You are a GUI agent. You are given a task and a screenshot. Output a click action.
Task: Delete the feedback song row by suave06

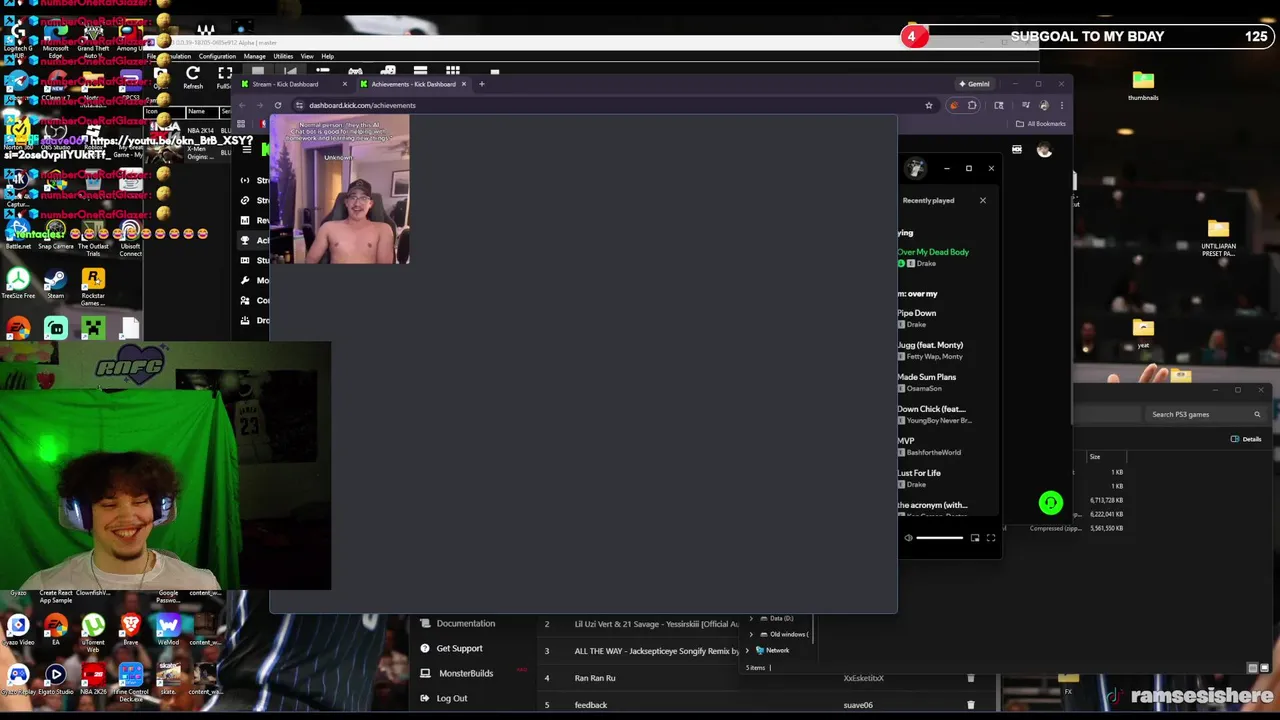[970, 705]
